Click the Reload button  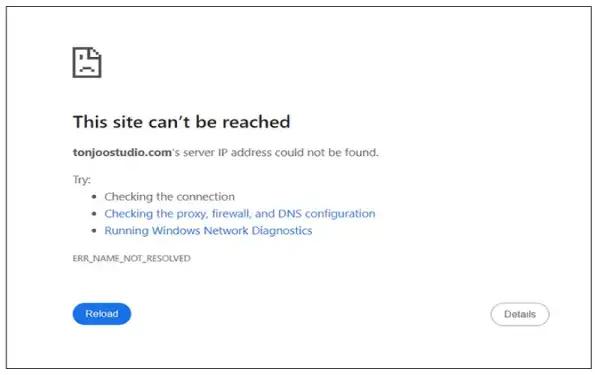pos(102,314)
